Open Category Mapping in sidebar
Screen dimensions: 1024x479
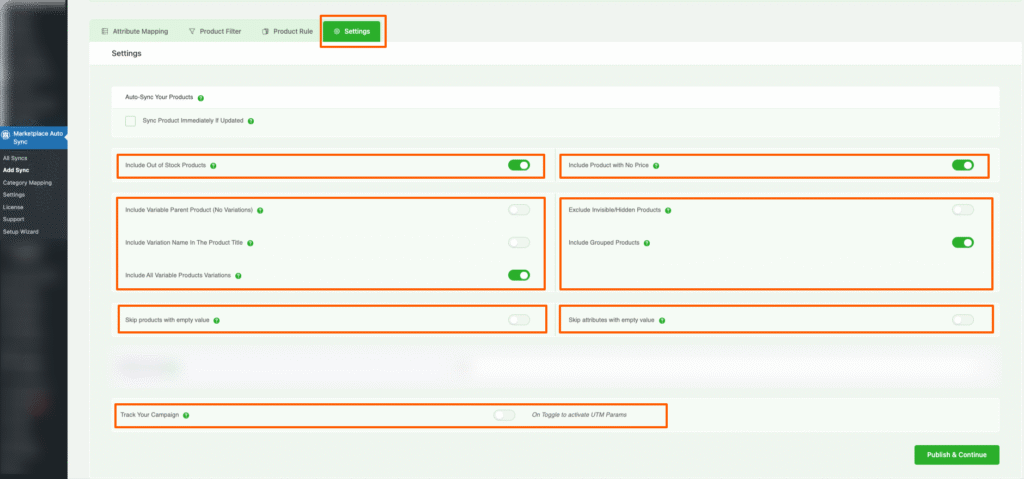tap(27, 182)
